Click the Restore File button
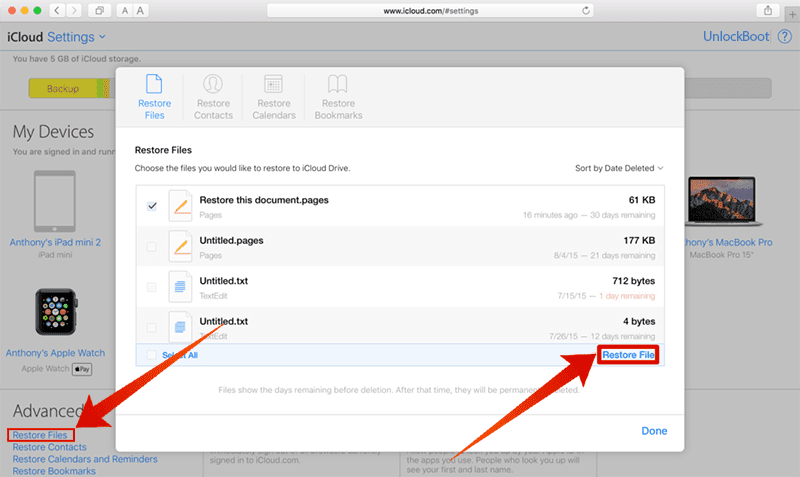800x477 pixels. pos(628,355)
